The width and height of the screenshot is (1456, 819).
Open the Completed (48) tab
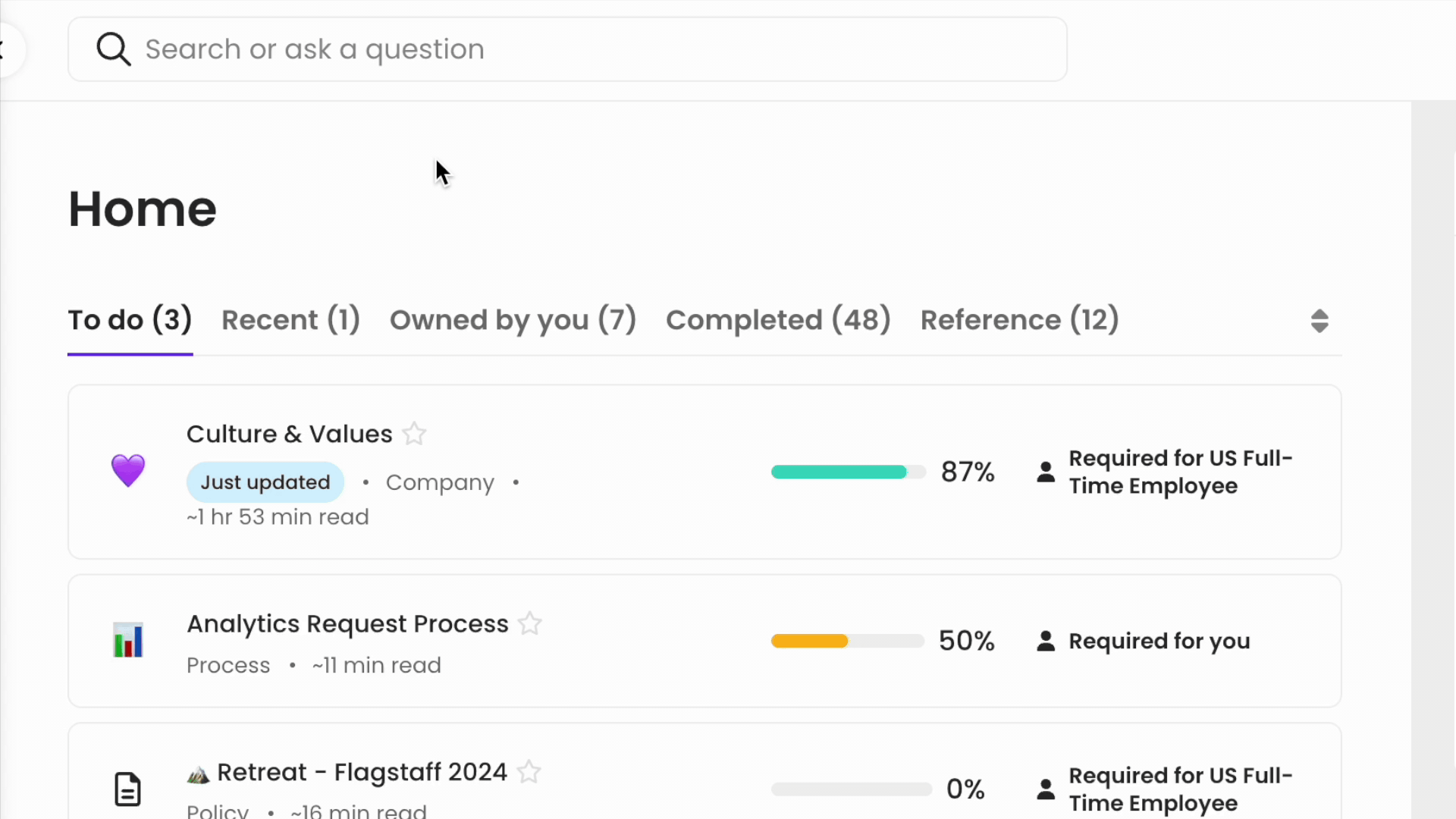tap(778, 320)
